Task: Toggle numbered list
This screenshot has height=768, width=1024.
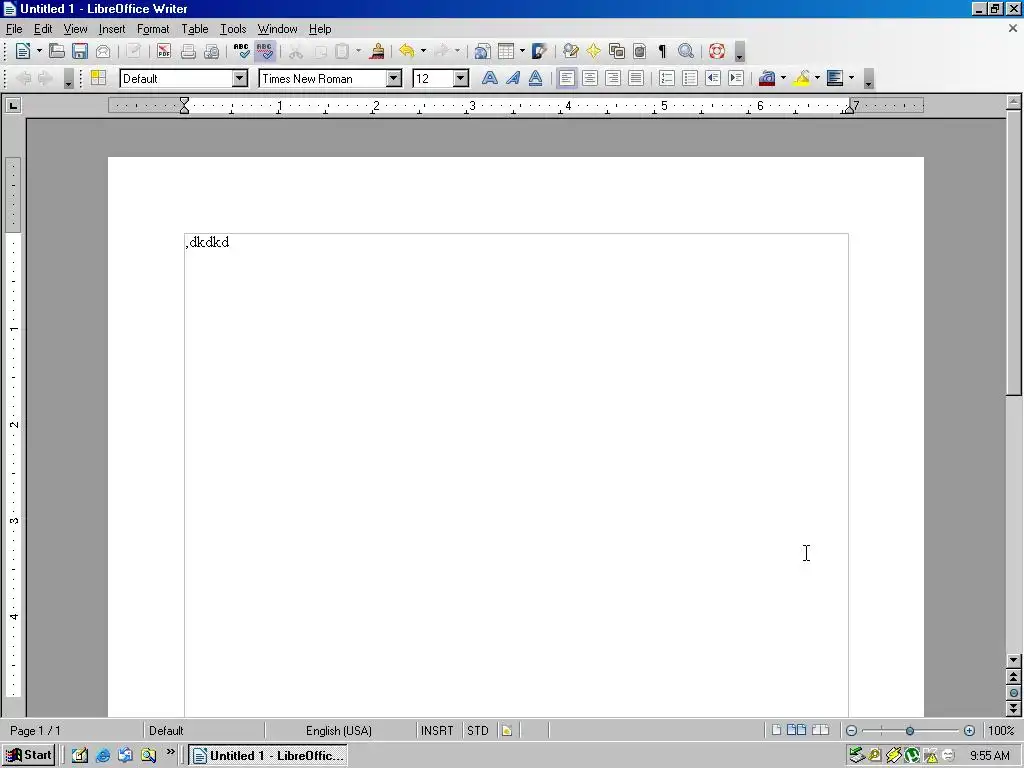Action: point(667,78)
